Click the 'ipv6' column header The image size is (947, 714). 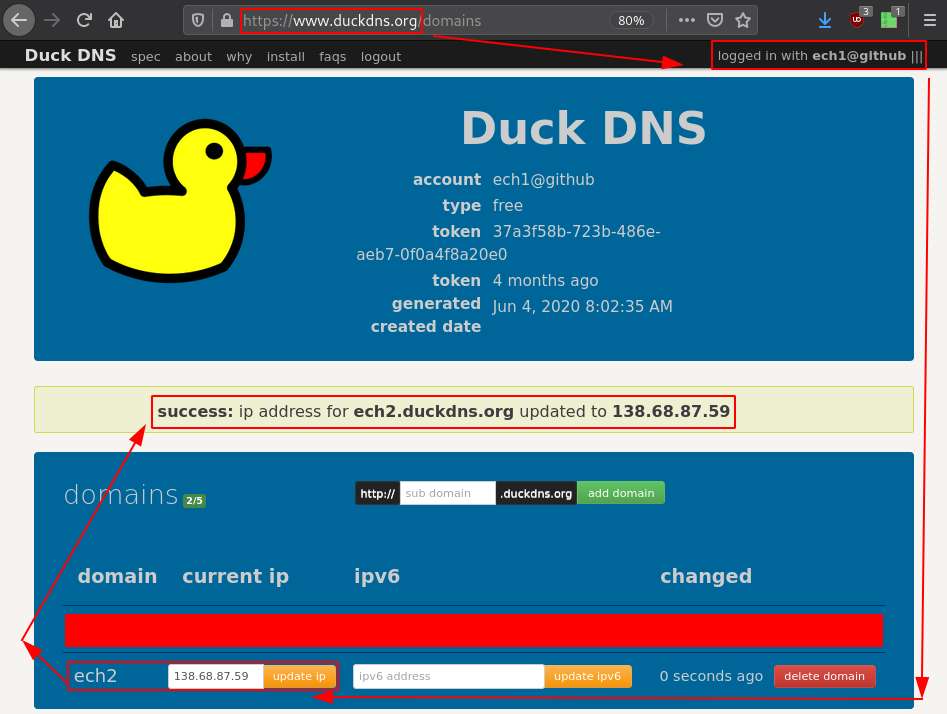(377, 576)
